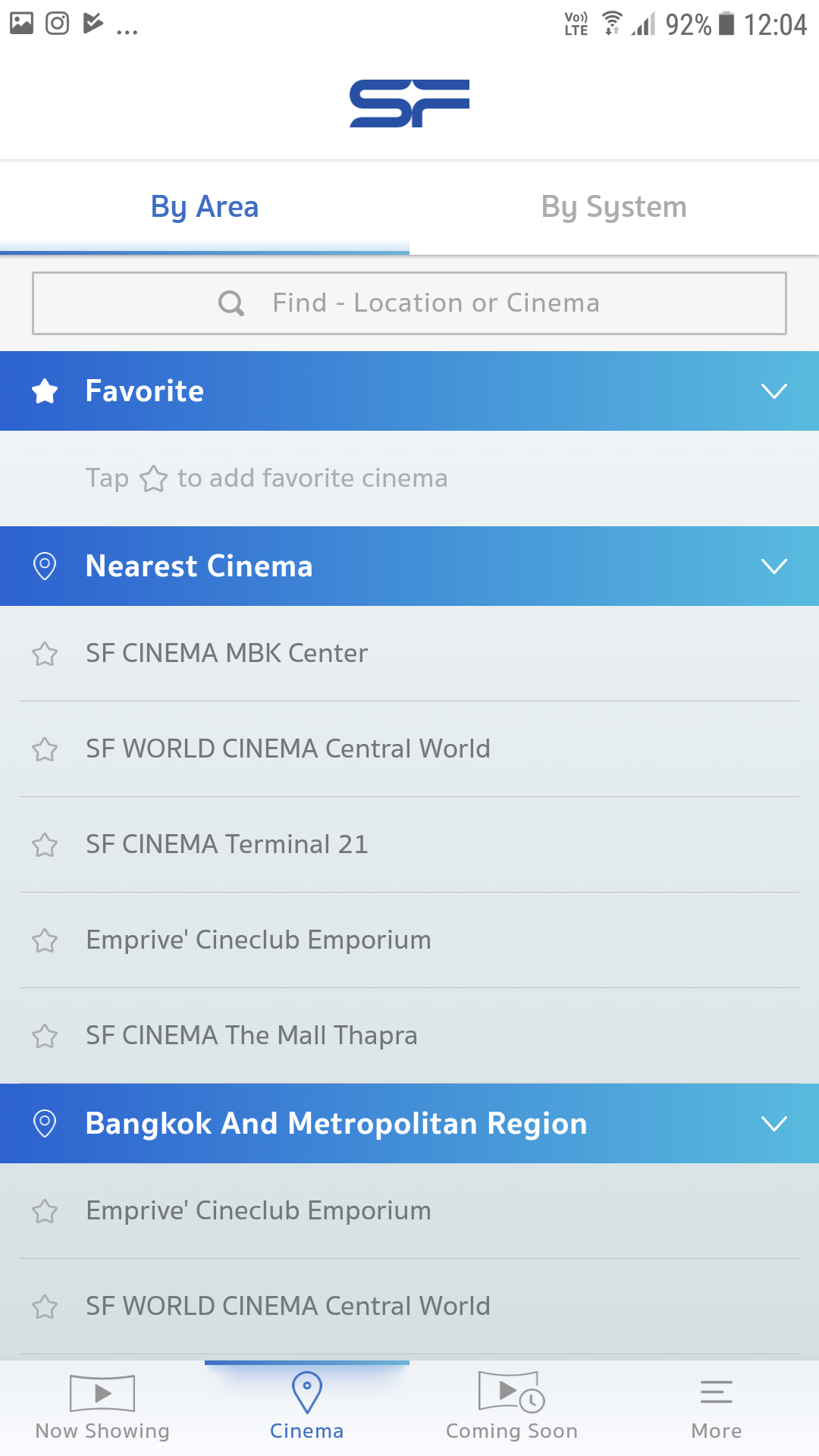
Task: Tap the filled star Favorite header icon
Action: point(45,391)
